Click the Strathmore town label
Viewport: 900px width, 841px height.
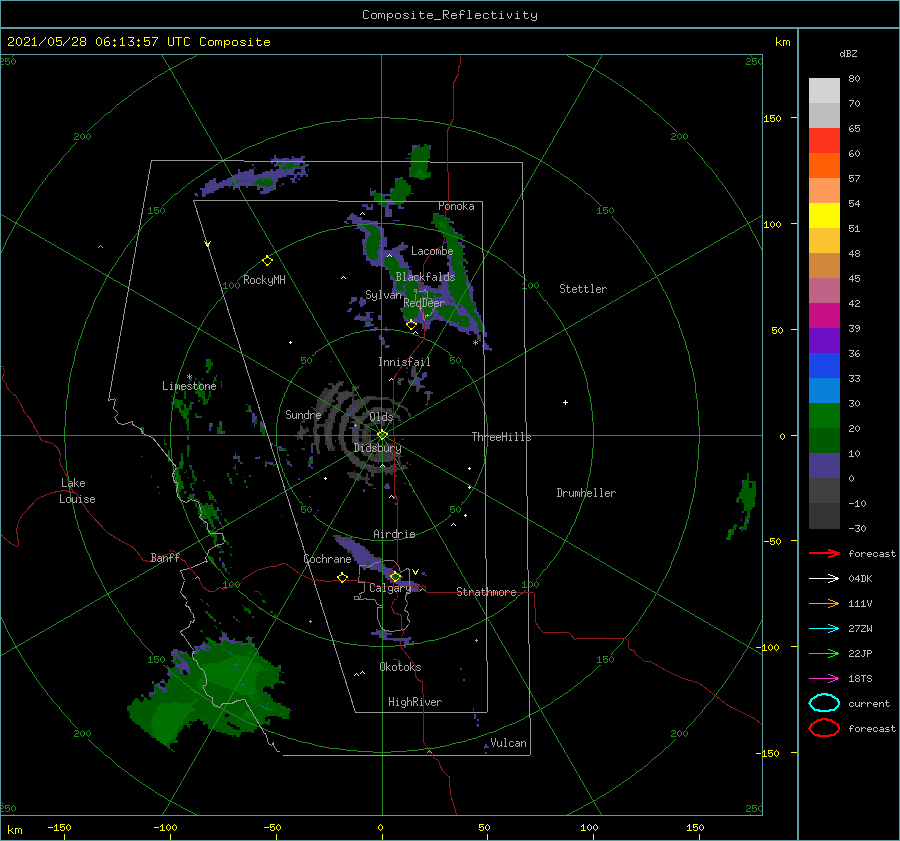pos(486,592)
